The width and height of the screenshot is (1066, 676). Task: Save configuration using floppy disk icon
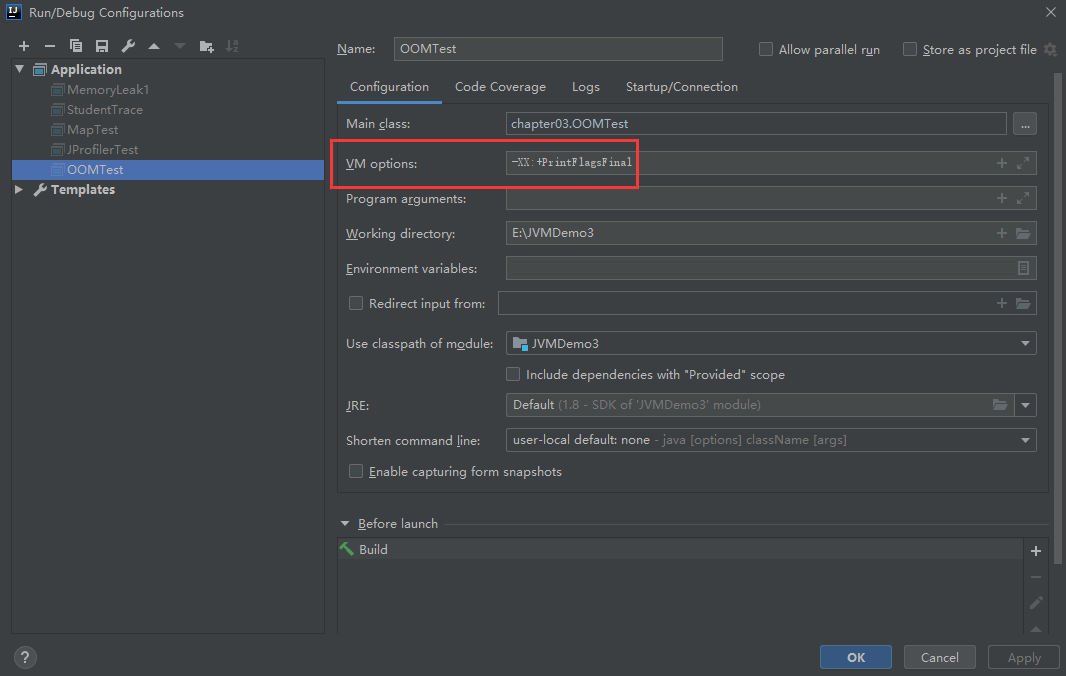point(102,46)
